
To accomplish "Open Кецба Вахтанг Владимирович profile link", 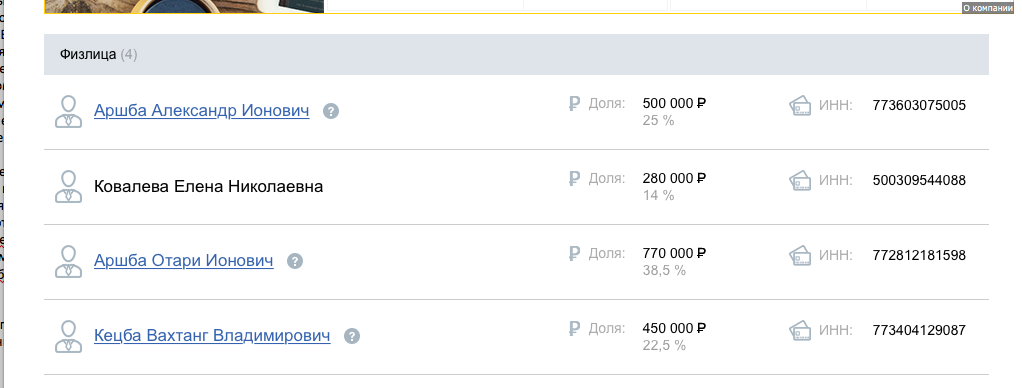I will point(212,336).
